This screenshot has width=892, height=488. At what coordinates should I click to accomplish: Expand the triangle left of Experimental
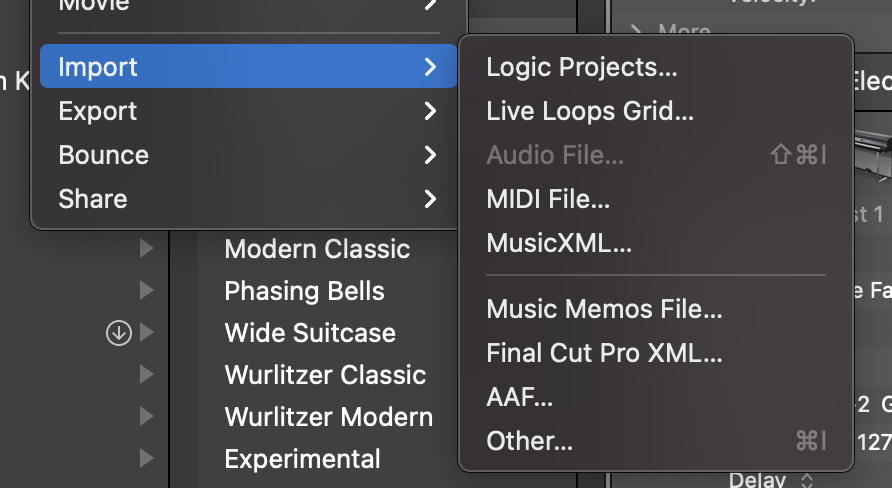click(x=147, y=459)
